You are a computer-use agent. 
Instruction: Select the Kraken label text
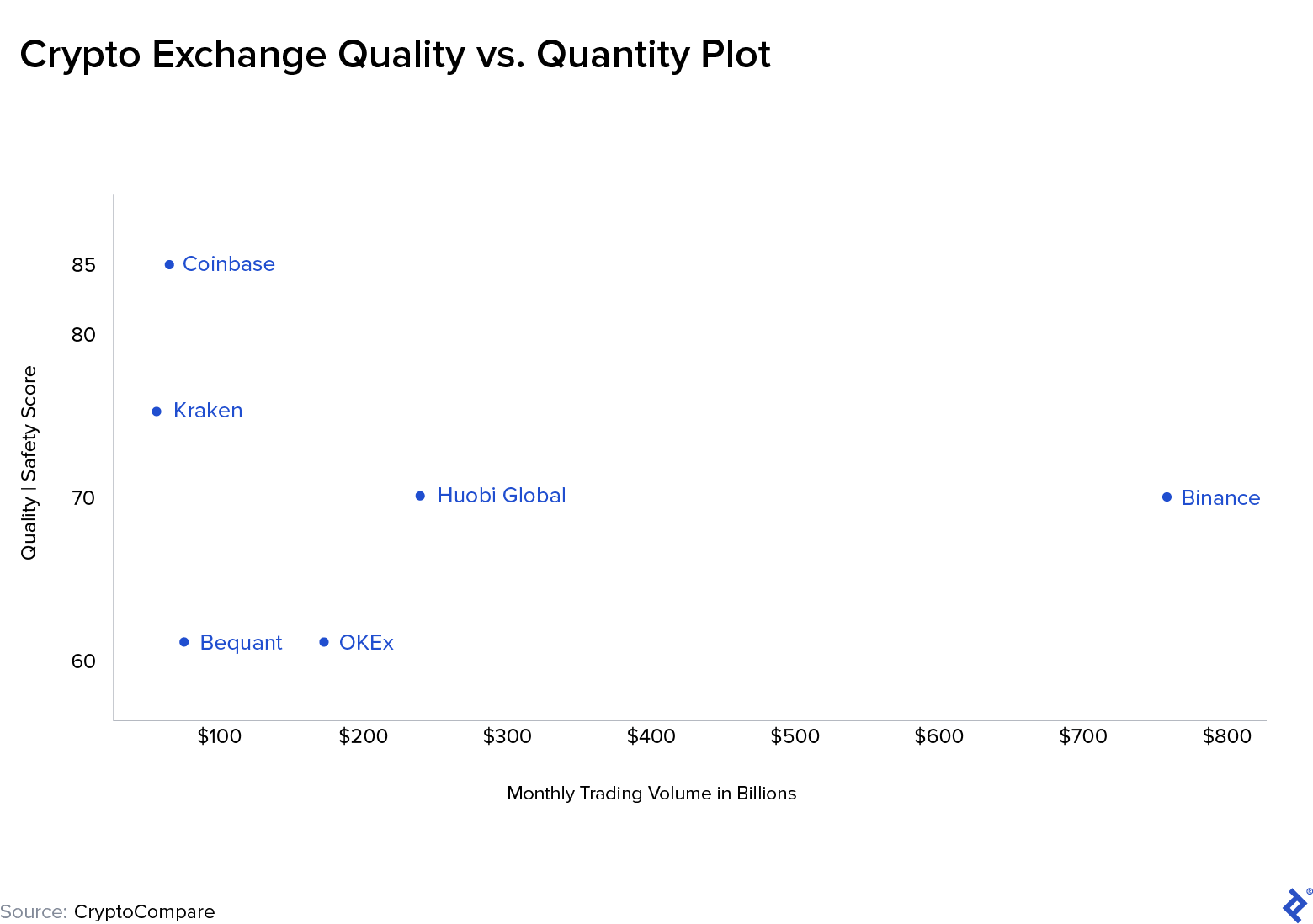tap(208, 411)
